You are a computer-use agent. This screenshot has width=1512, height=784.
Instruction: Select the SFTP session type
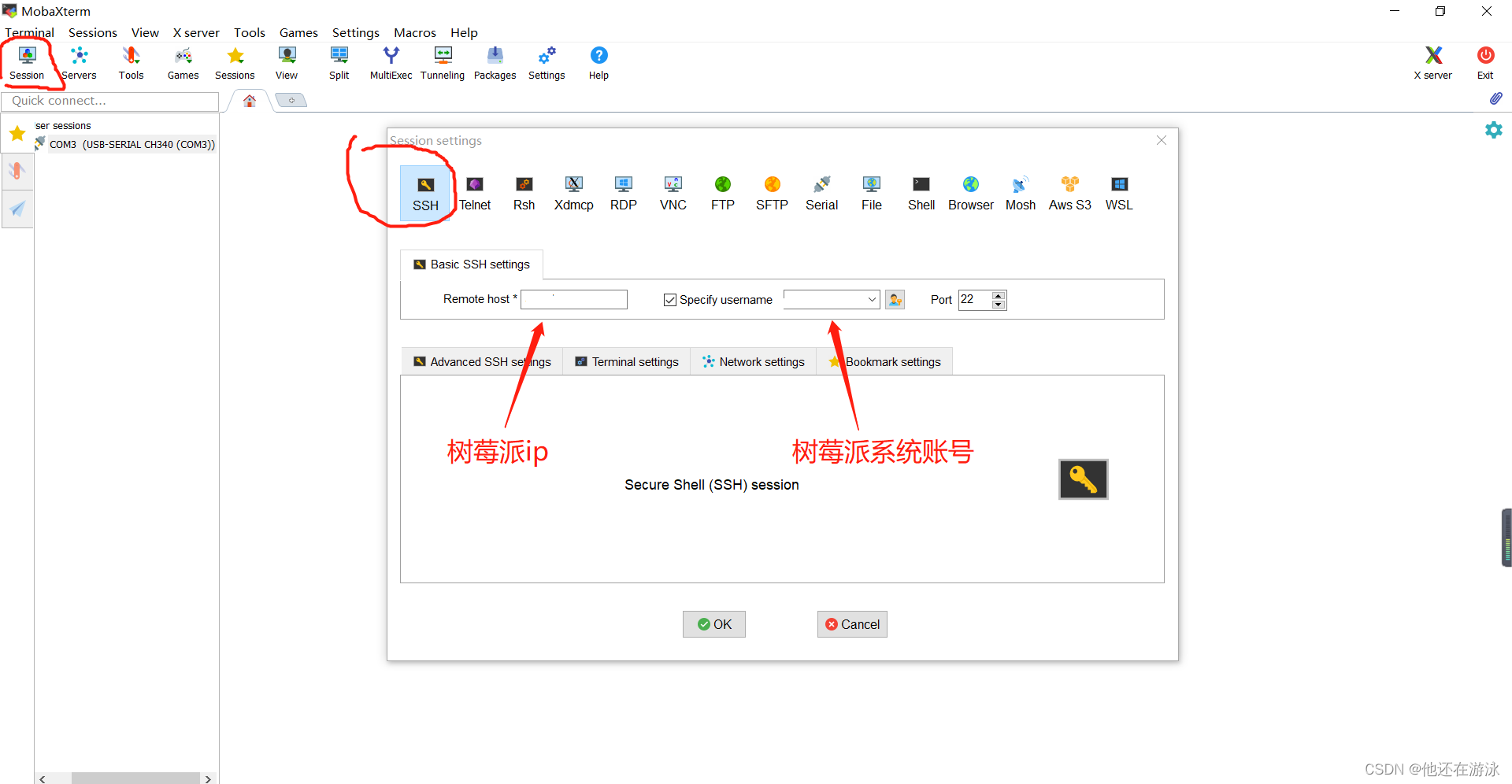click(772, 194)
